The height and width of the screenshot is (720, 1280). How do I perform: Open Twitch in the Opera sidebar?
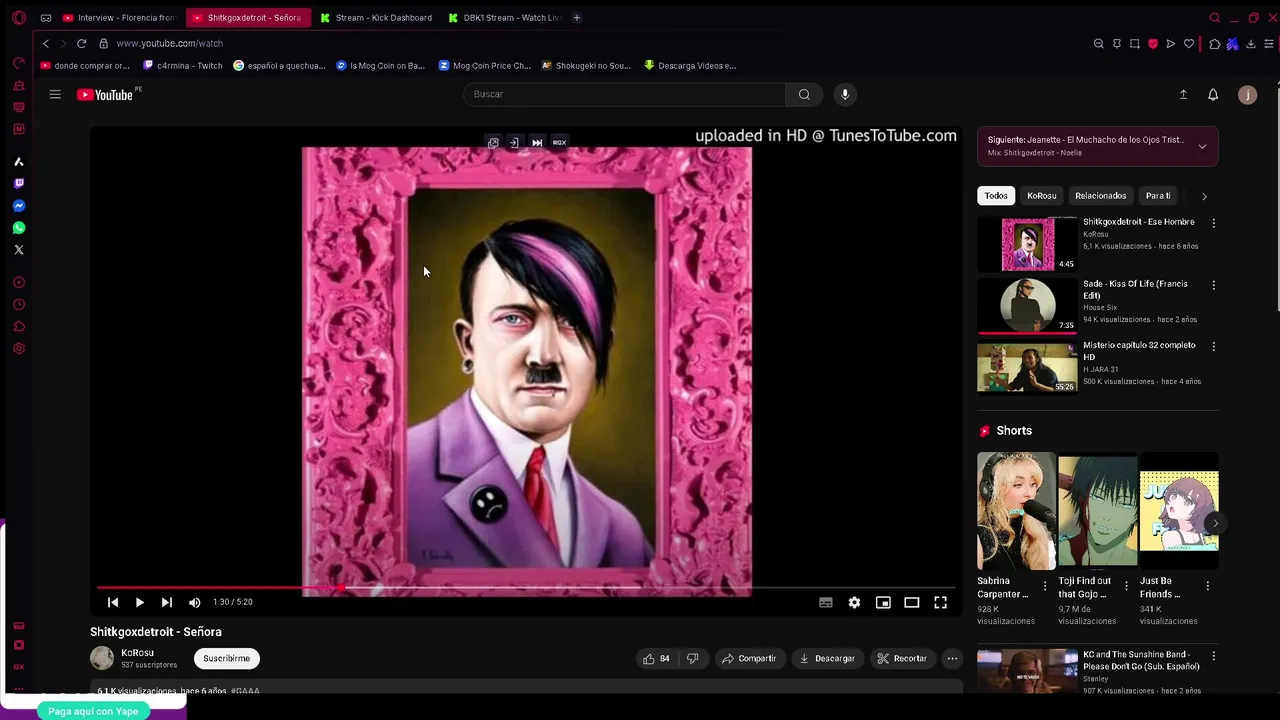[19, 184]
